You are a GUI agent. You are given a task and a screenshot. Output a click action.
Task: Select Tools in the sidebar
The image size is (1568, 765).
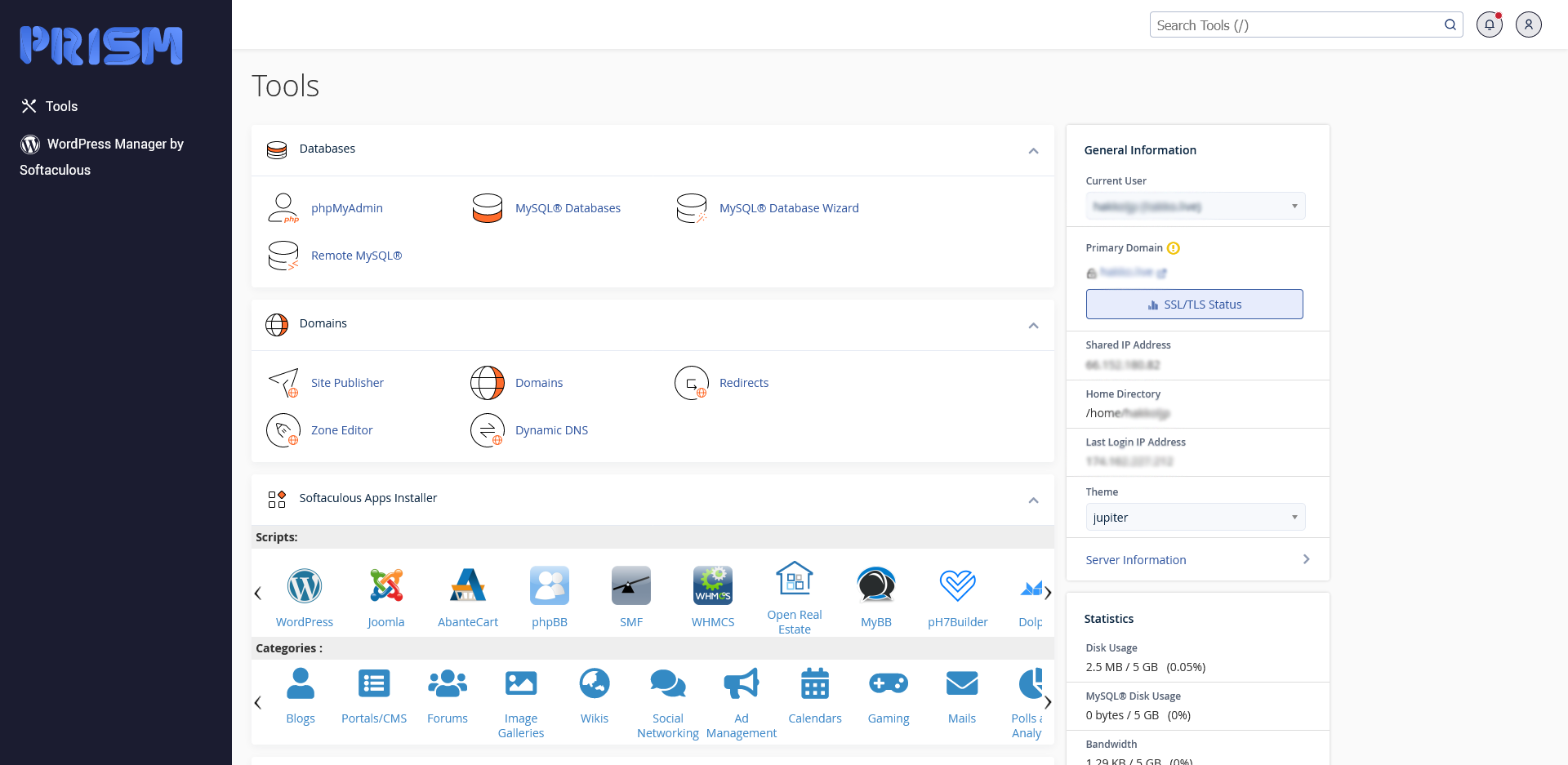click(x=61, y=106)
